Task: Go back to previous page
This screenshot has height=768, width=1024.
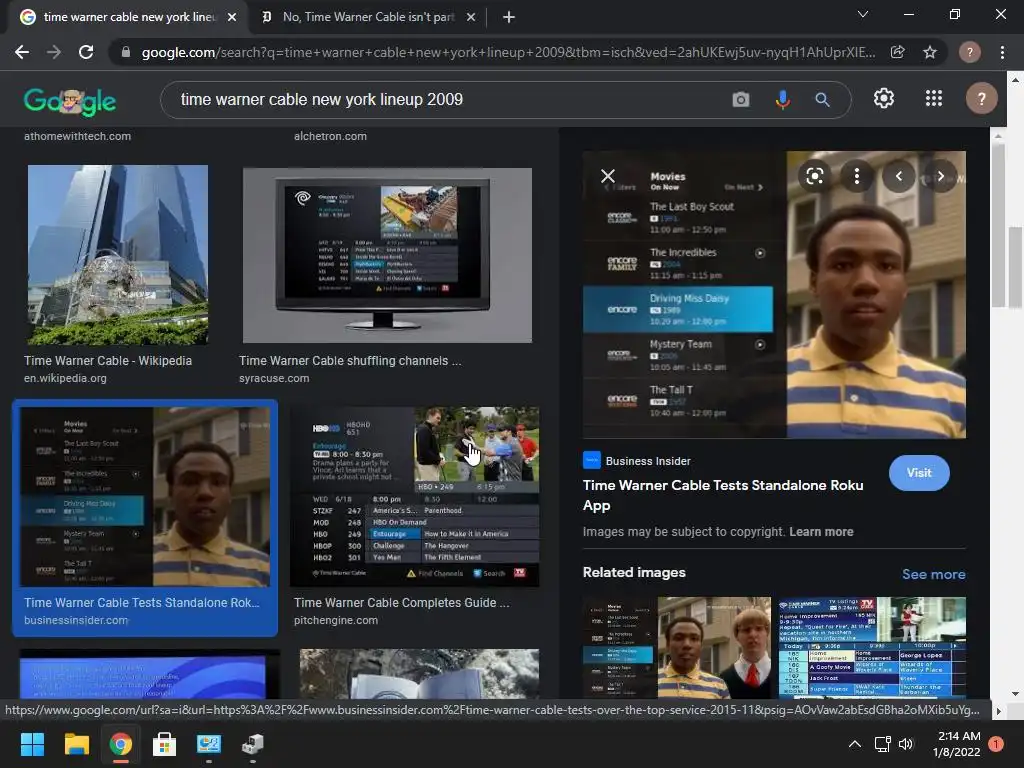Action: click(22, 52)
